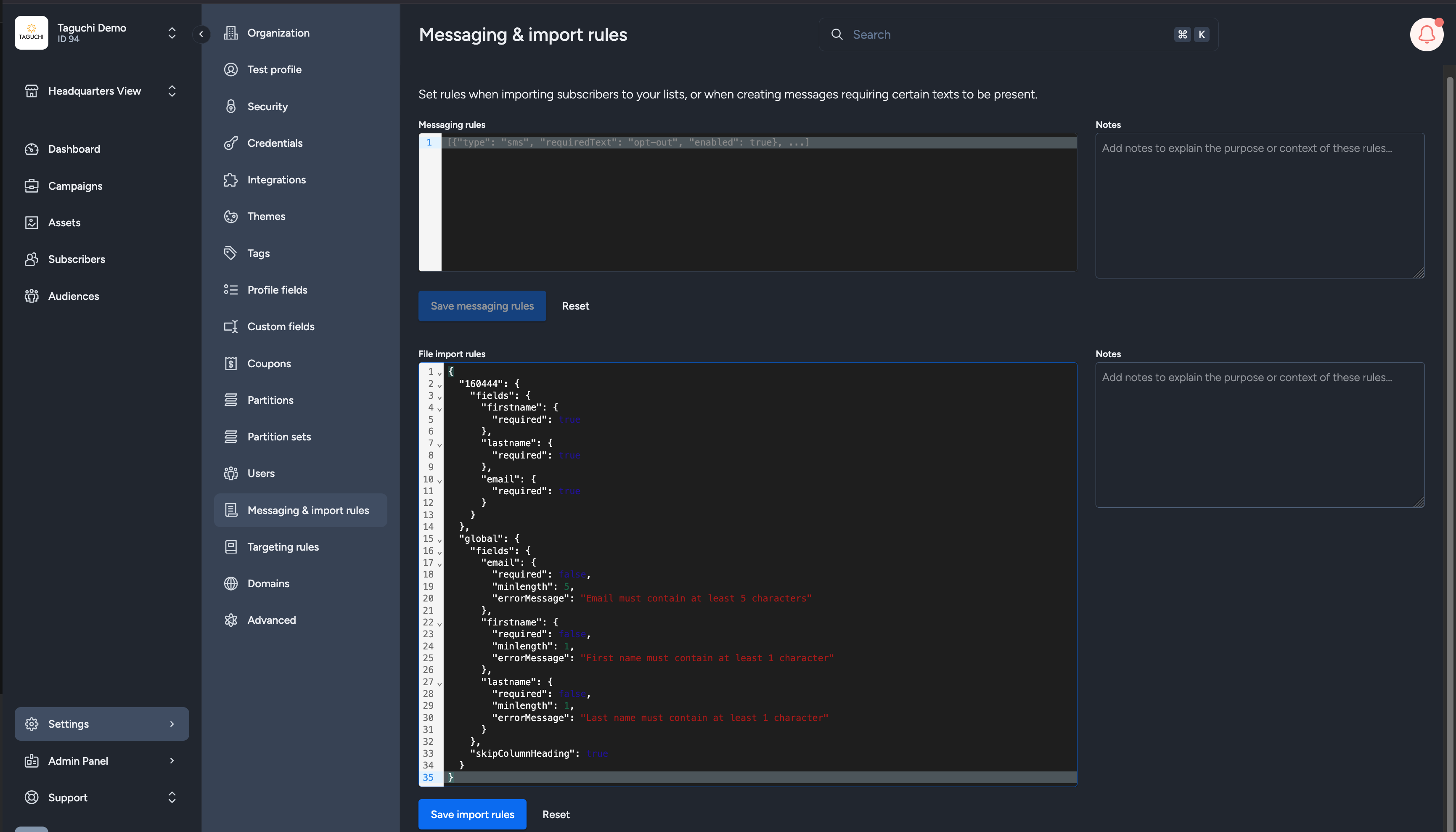Click the Tags label icon

pos(231,253)
